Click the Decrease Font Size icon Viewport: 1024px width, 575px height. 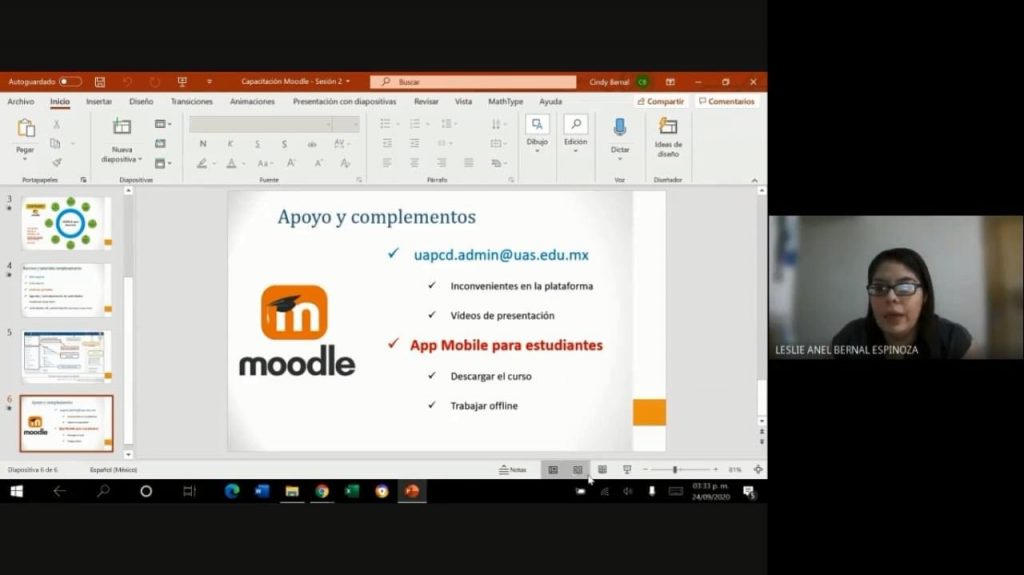(318, 163)
